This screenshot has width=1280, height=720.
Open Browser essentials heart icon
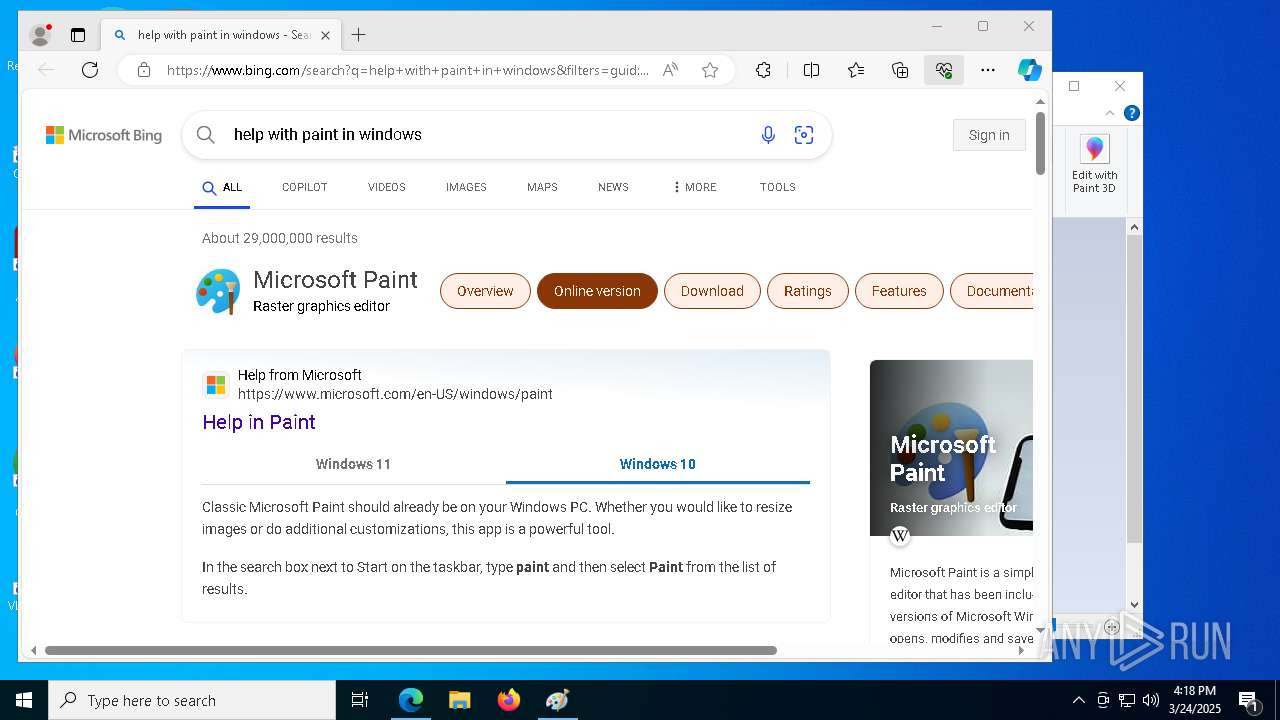[x=944, y=70]
